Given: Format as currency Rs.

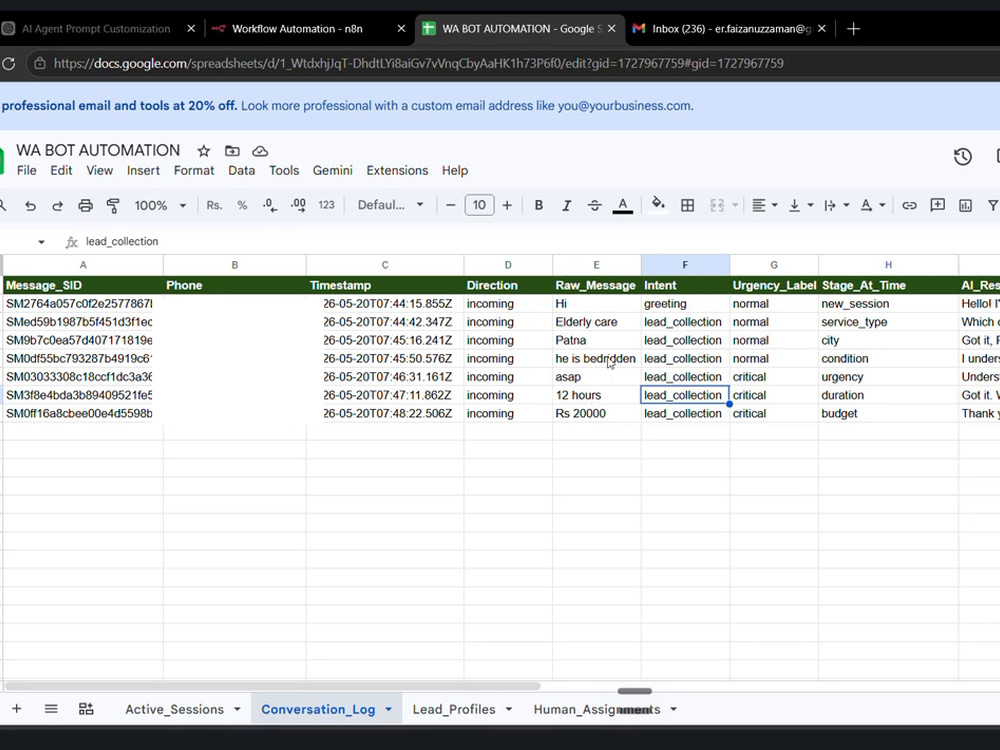Looking at the screenshot, I should click(214, 205).
